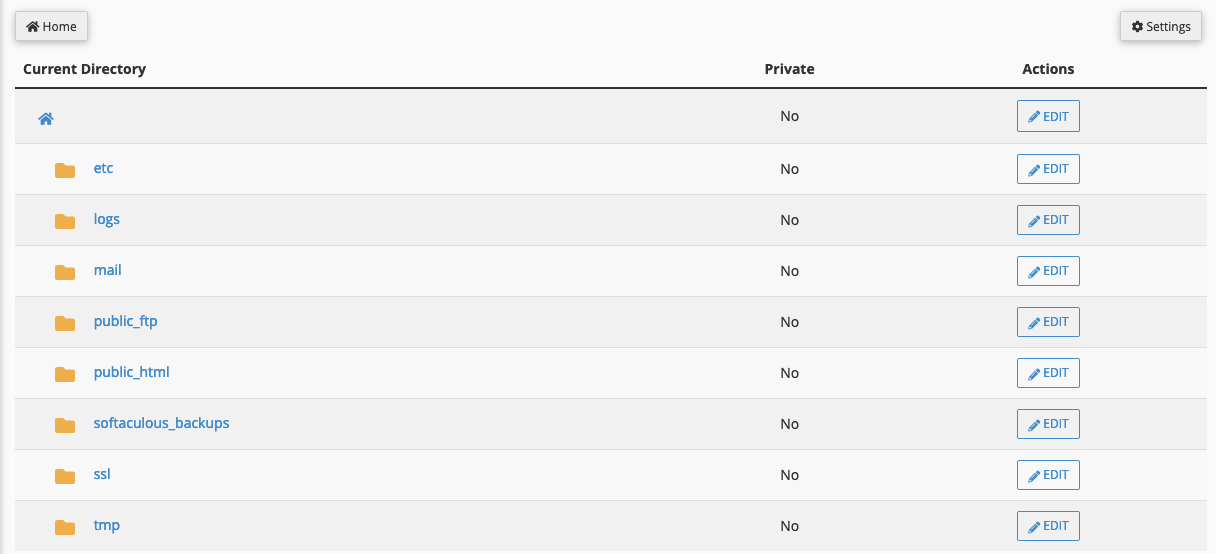Edit privacy for the logs folder
1216x554 pixels.
tap(1048, 220)
